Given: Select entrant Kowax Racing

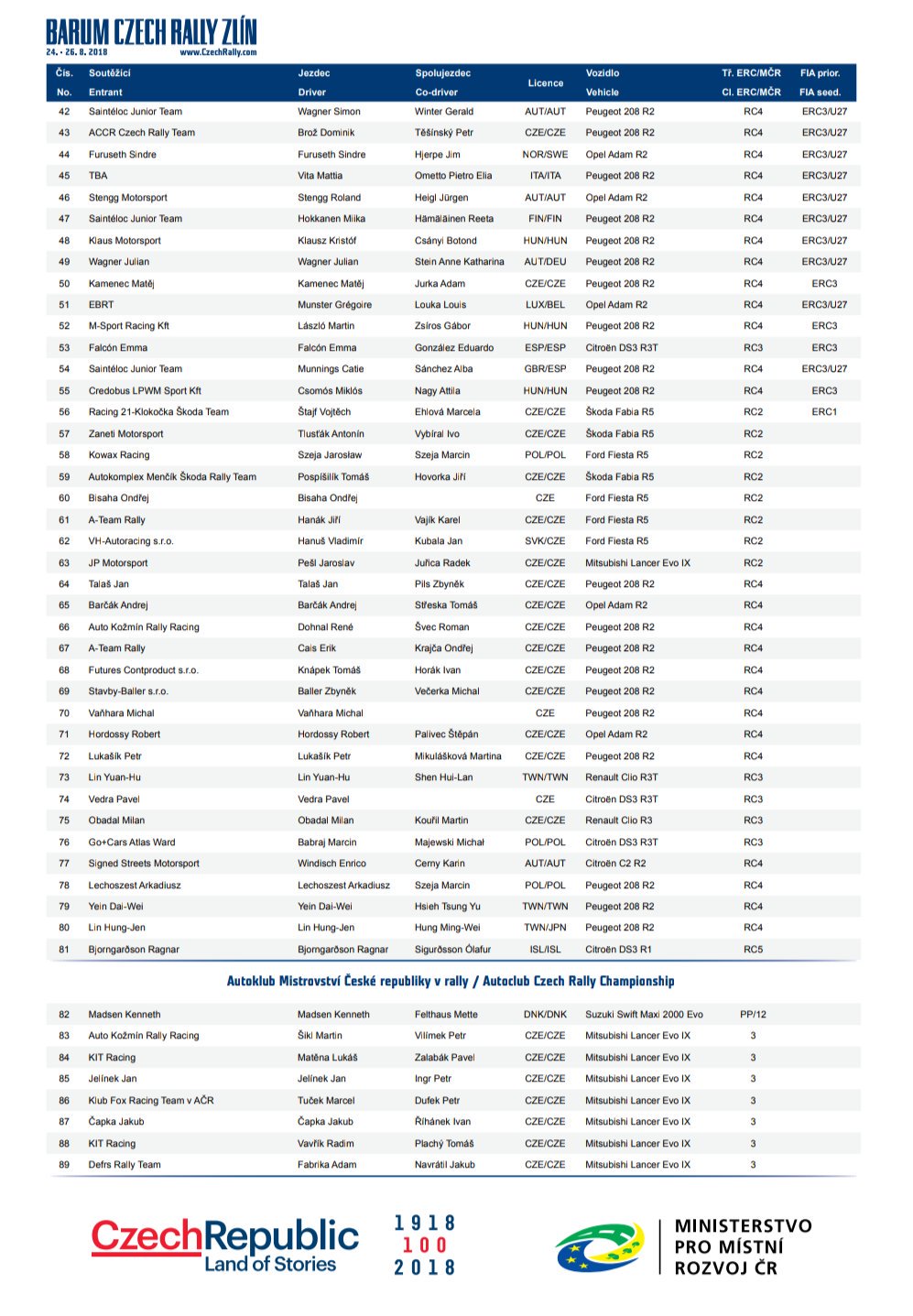Looking at the screenshot, I should pos(118,455).
